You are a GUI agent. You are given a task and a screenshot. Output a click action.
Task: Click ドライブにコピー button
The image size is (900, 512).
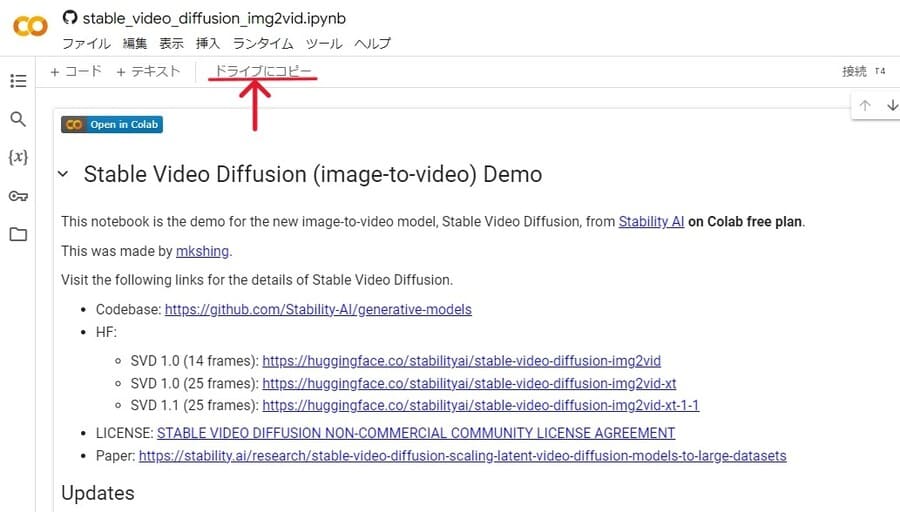(x=263, y=71)
